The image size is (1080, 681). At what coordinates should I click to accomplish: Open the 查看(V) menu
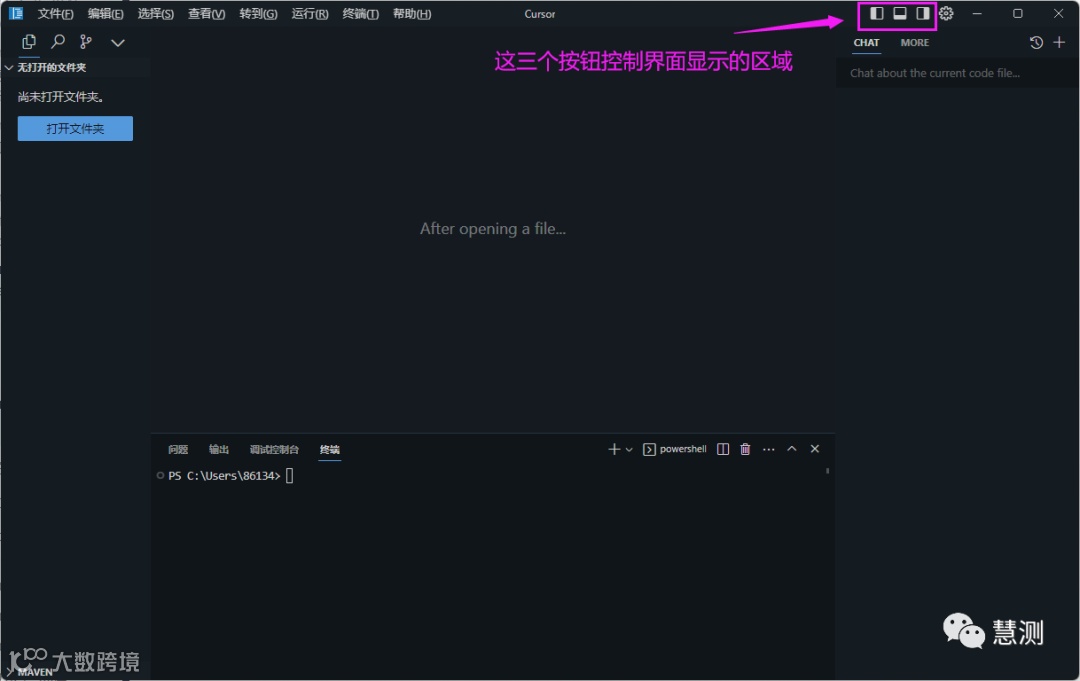(207, 14)
